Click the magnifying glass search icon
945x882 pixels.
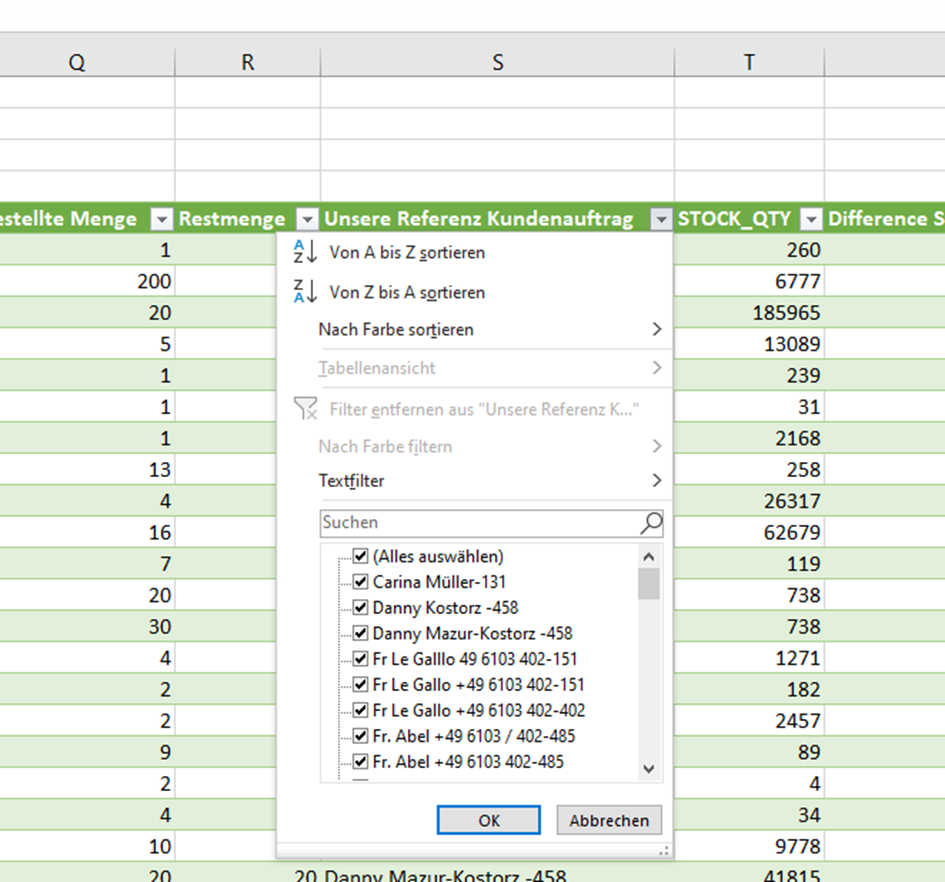[650, 522]
